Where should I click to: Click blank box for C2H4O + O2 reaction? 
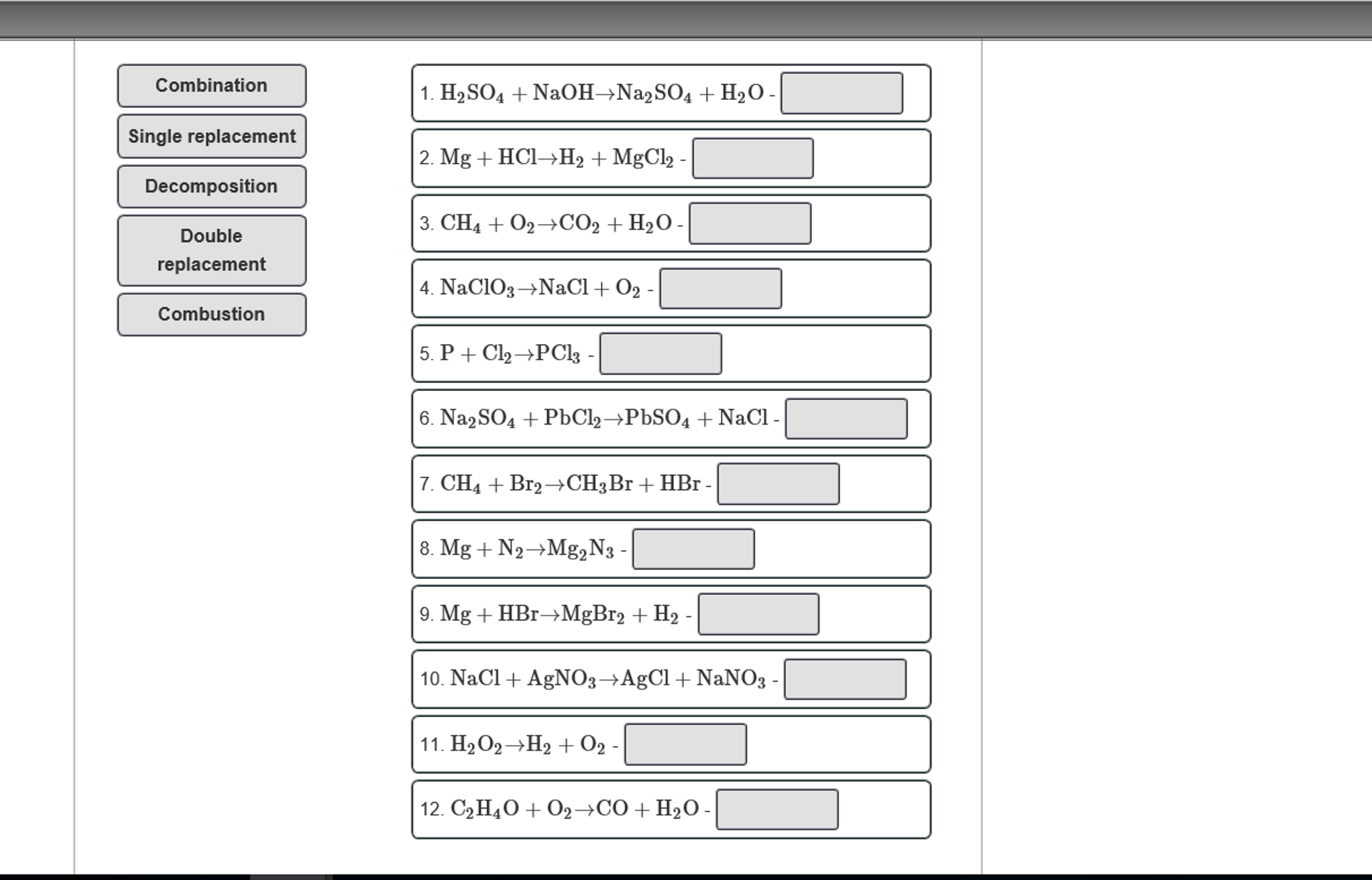[x=777, y=809]
